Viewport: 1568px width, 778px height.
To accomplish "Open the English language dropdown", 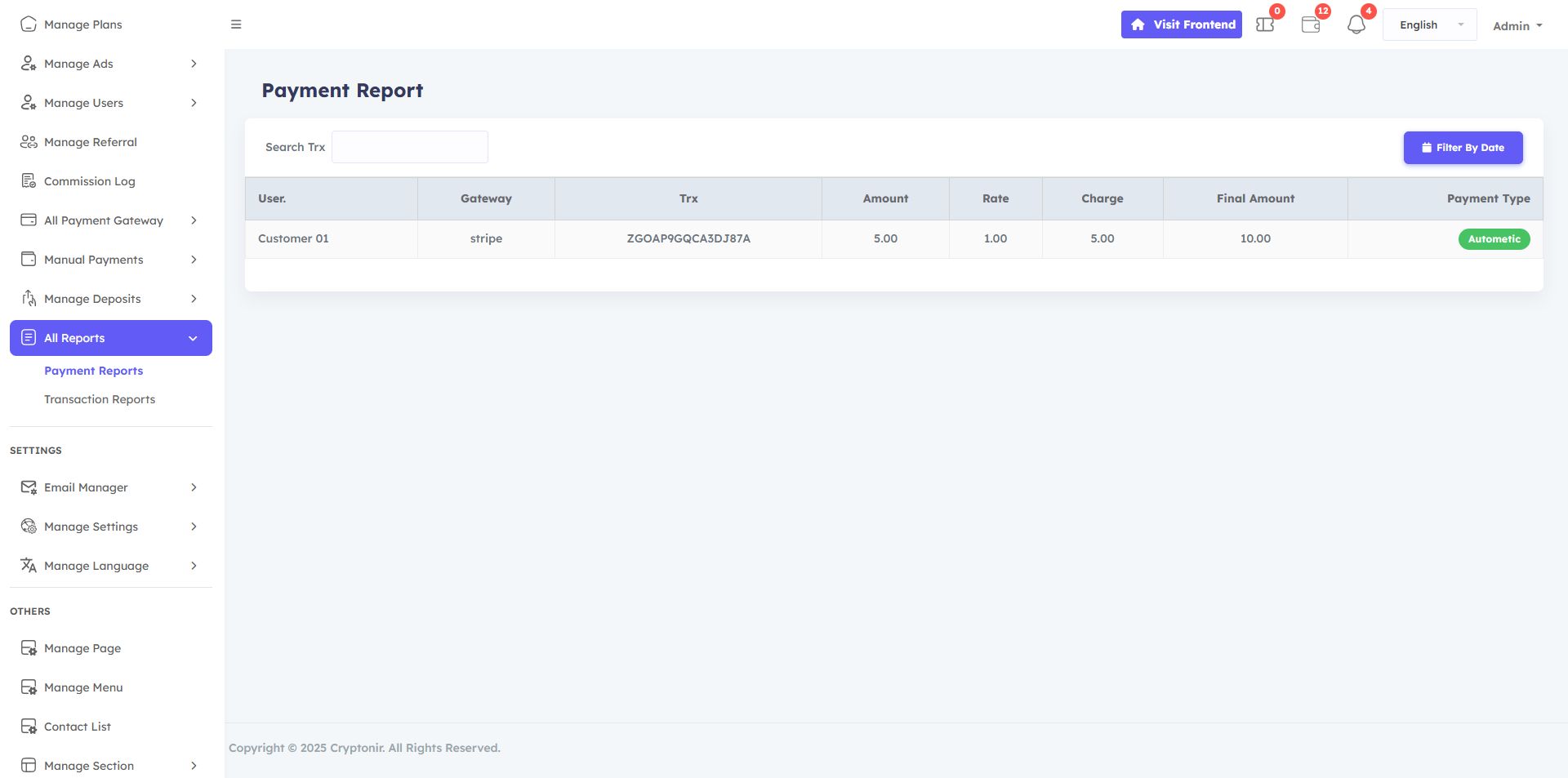I will coord(1429,24).
